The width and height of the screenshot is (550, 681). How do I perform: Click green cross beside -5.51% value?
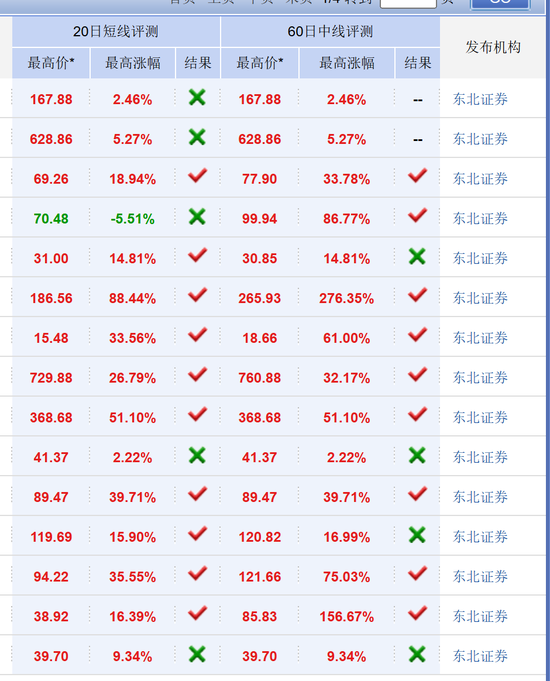197,217
